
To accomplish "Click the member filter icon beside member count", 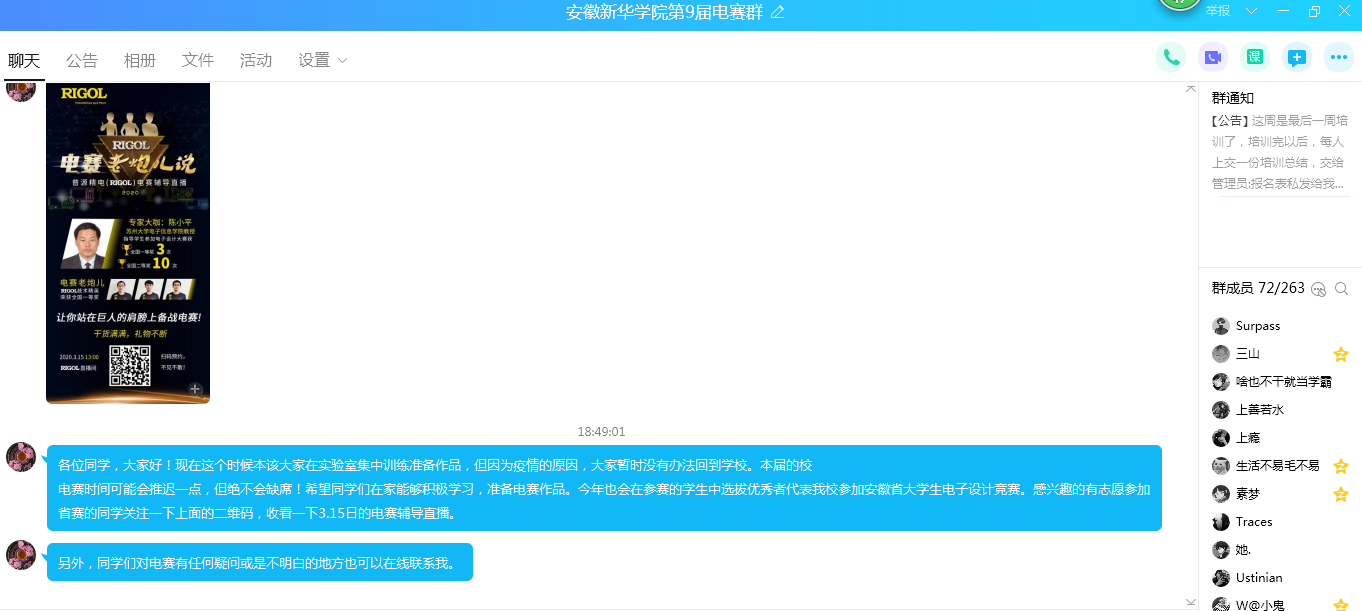I will (1318, 288).
